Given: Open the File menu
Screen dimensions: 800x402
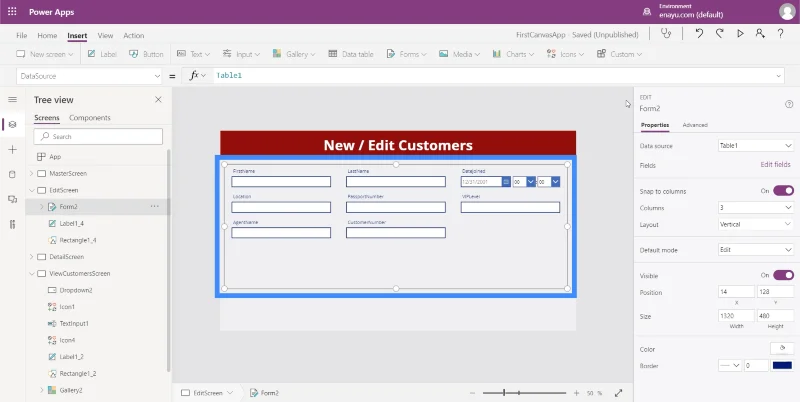Looking at the screenshot, I should (21, 36).
